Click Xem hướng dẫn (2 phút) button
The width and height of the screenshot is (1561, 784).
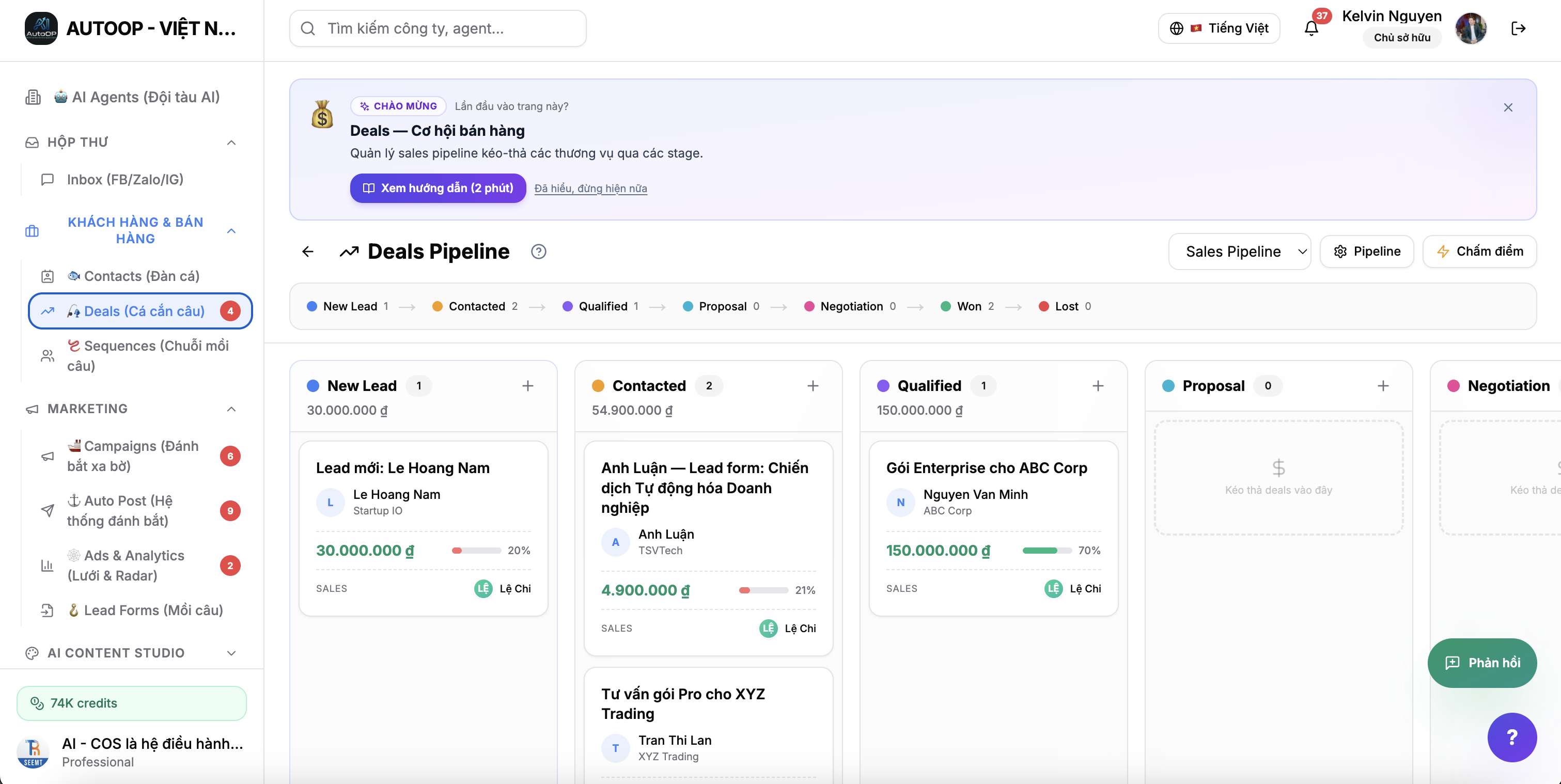(x=438, y=188)
